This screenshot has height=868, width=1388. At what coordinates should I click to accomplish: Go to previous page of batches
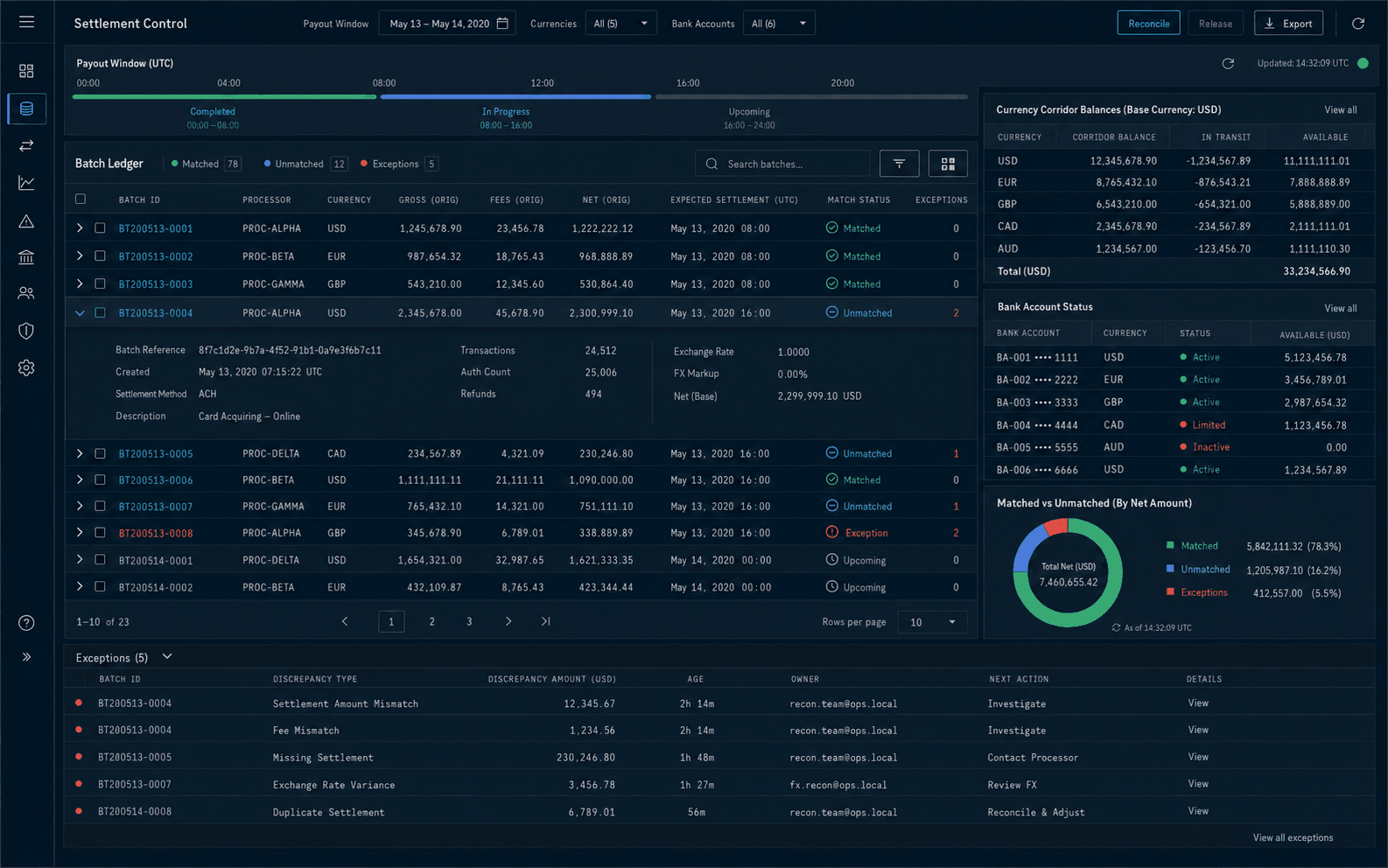(345, 621)
